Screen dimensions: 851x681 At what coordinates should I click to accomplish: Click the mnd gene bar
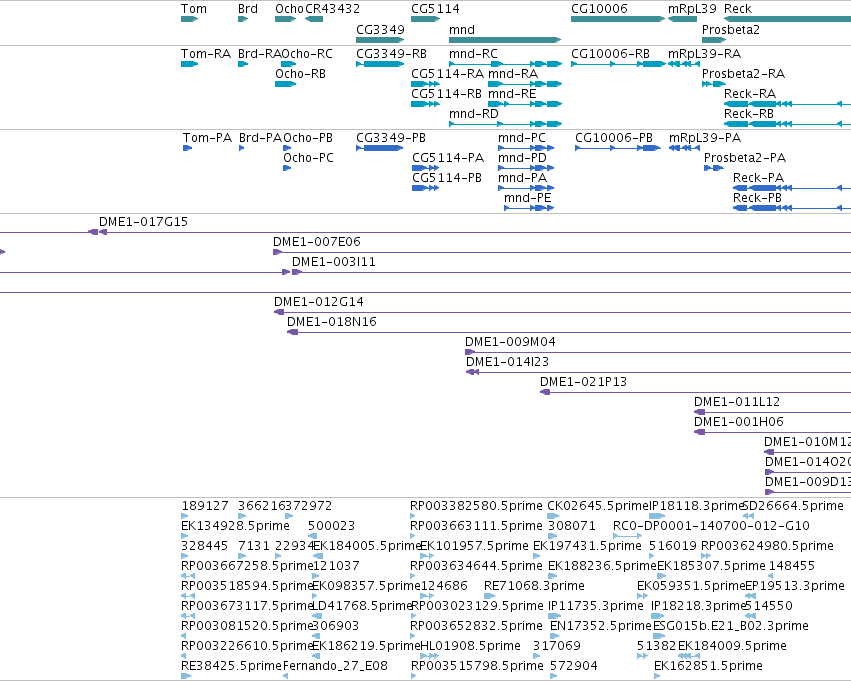click(505, 40)
